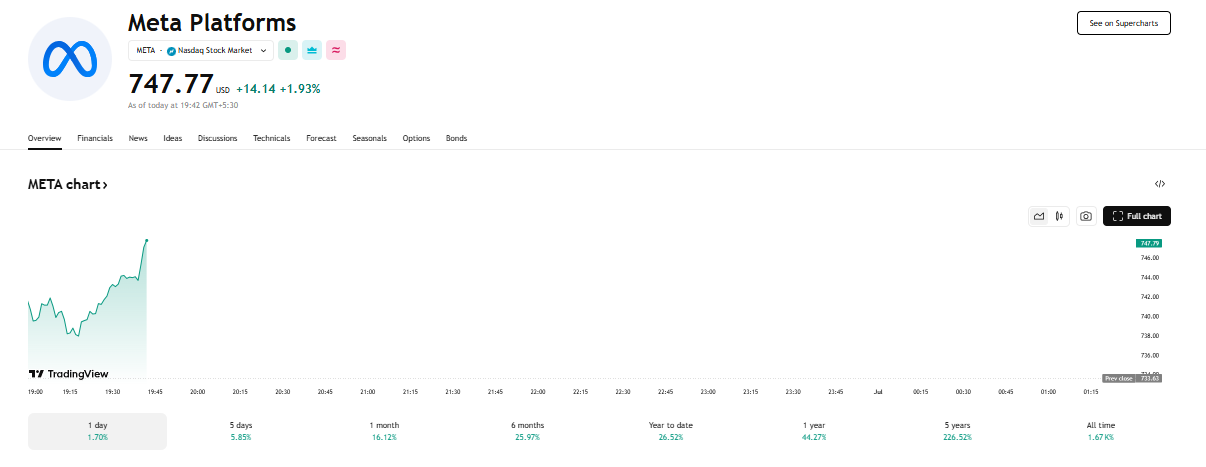Click the 736.00 price axis label
Screen dimensions: 1206x467
tap(1150, 355)
